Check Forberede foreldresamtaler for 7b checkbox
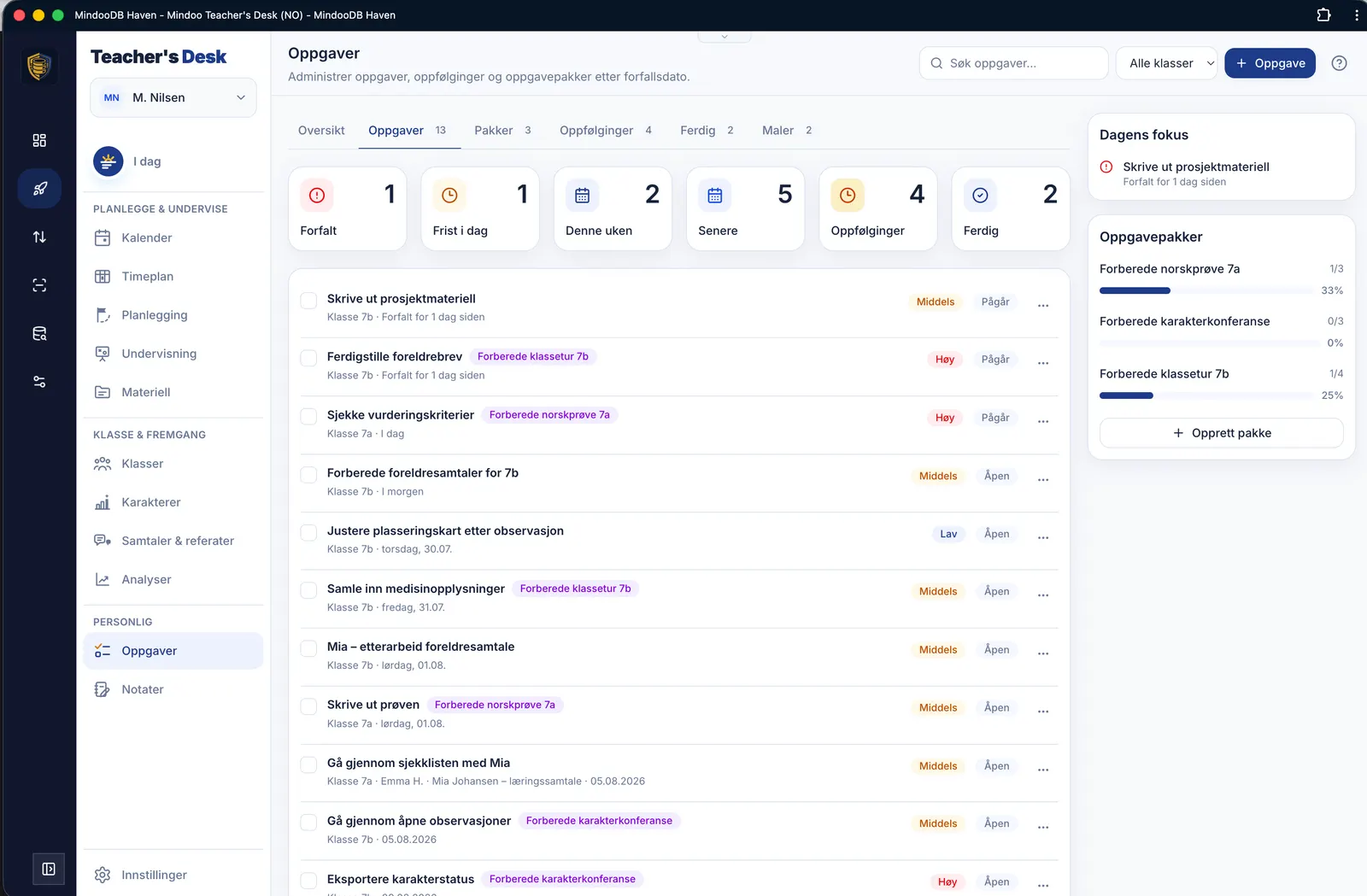Image resolution: width=1367 pixels, height=896 pixels. pos(308,474)
